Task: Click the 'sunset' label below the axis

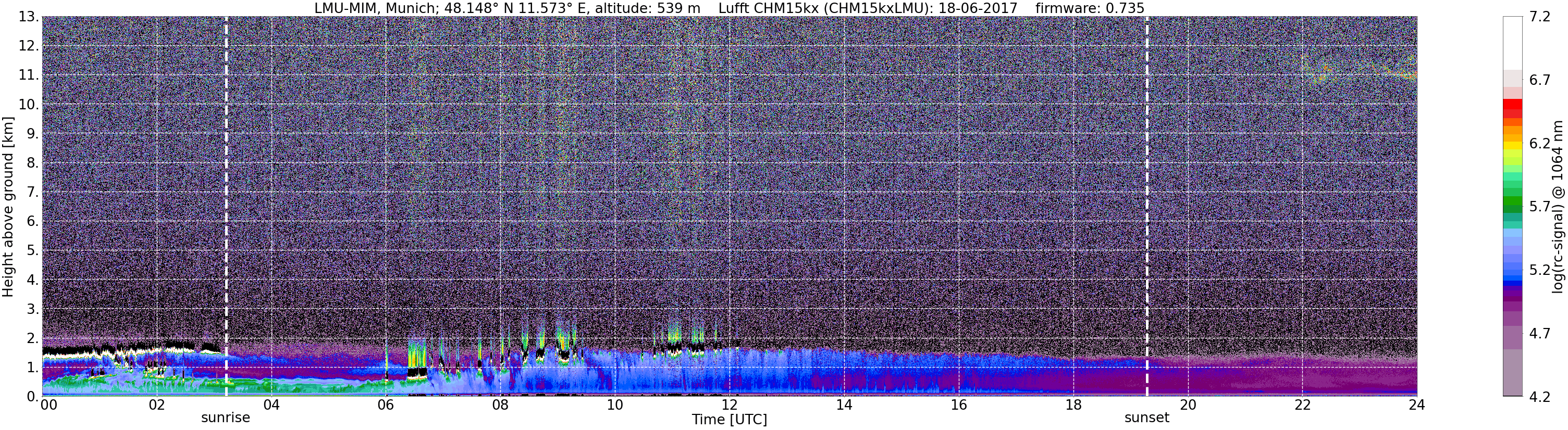Action: tap(1147, 418)
